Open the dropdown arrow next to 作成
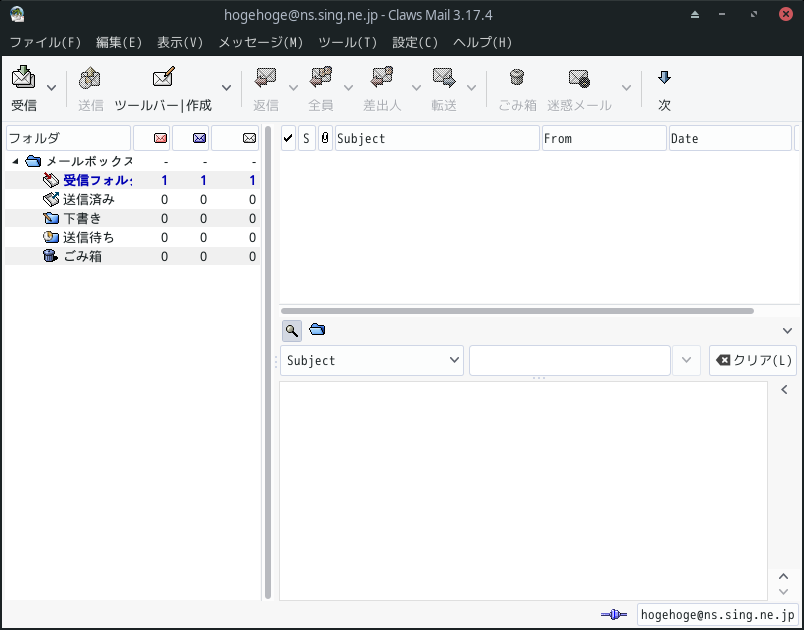This screenshot has height=630, width=804. pos(226,88)
